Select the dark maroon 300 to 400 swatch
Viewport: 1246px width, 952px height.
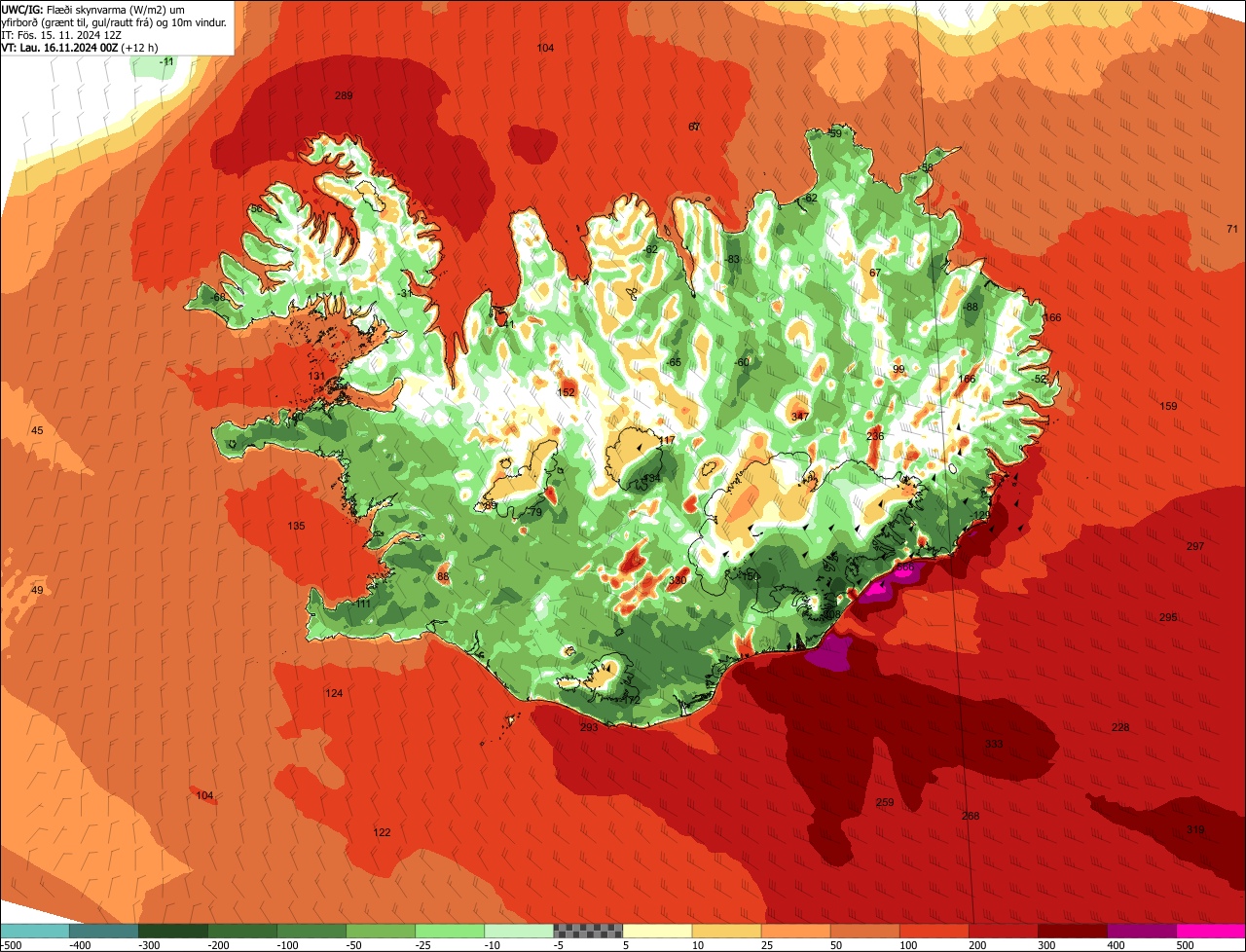click(1073, 931)
